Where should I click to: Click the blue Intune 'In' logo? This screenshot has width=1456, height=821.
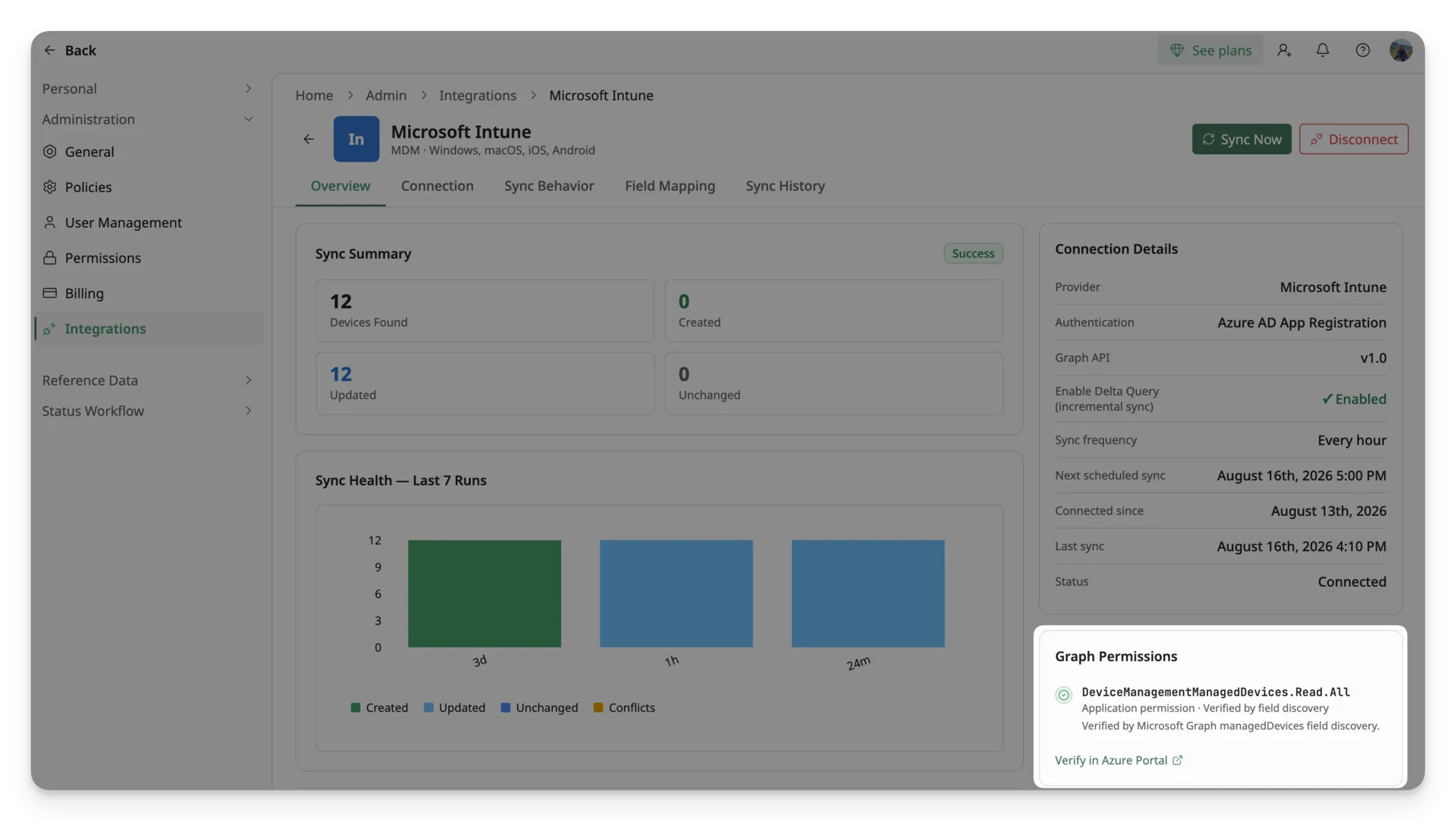click(x=356, y=139)
